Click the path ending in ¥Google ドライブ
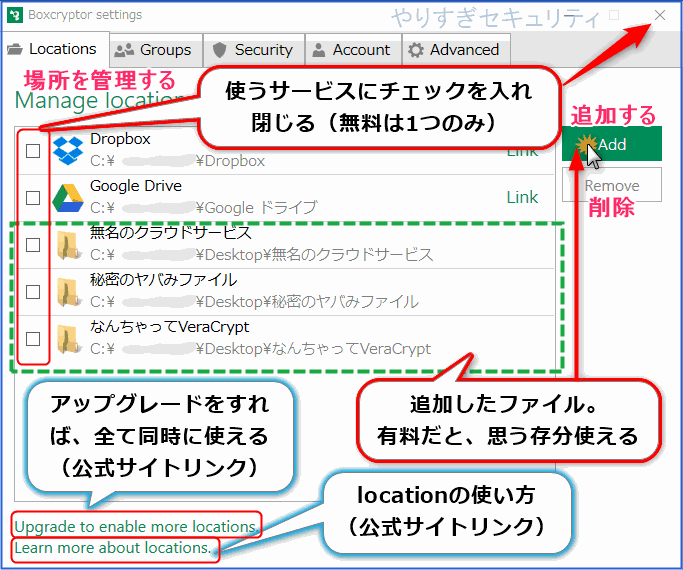The height and width of the screenshot is (570, 683). click(x=204, y=208)
